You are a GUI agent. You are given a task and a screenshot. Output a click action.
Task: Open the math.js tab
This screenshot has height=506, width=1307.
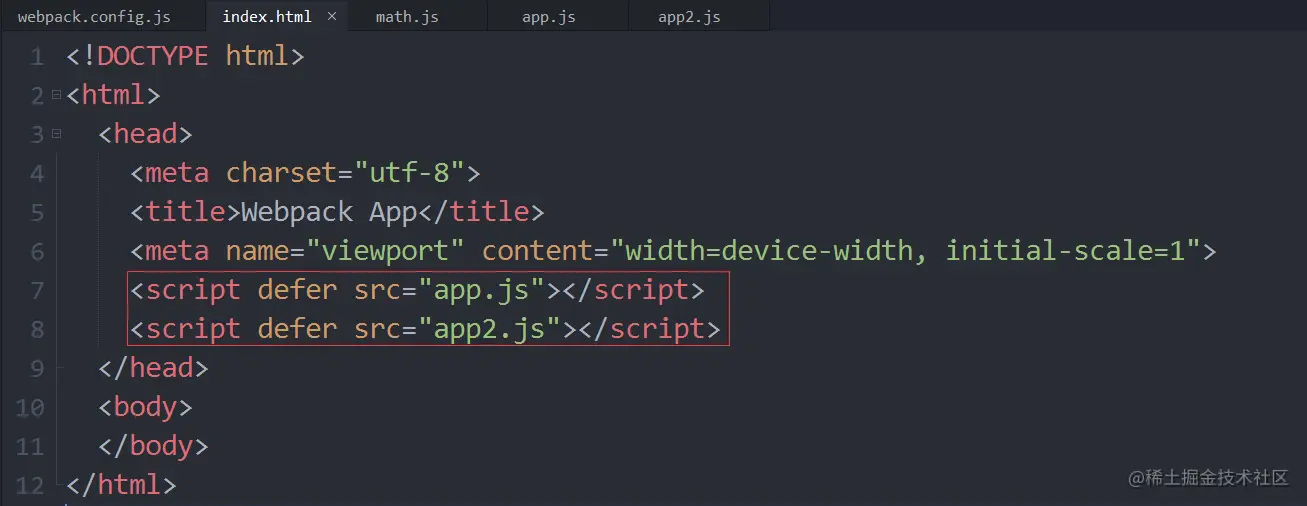coord(407,17)
